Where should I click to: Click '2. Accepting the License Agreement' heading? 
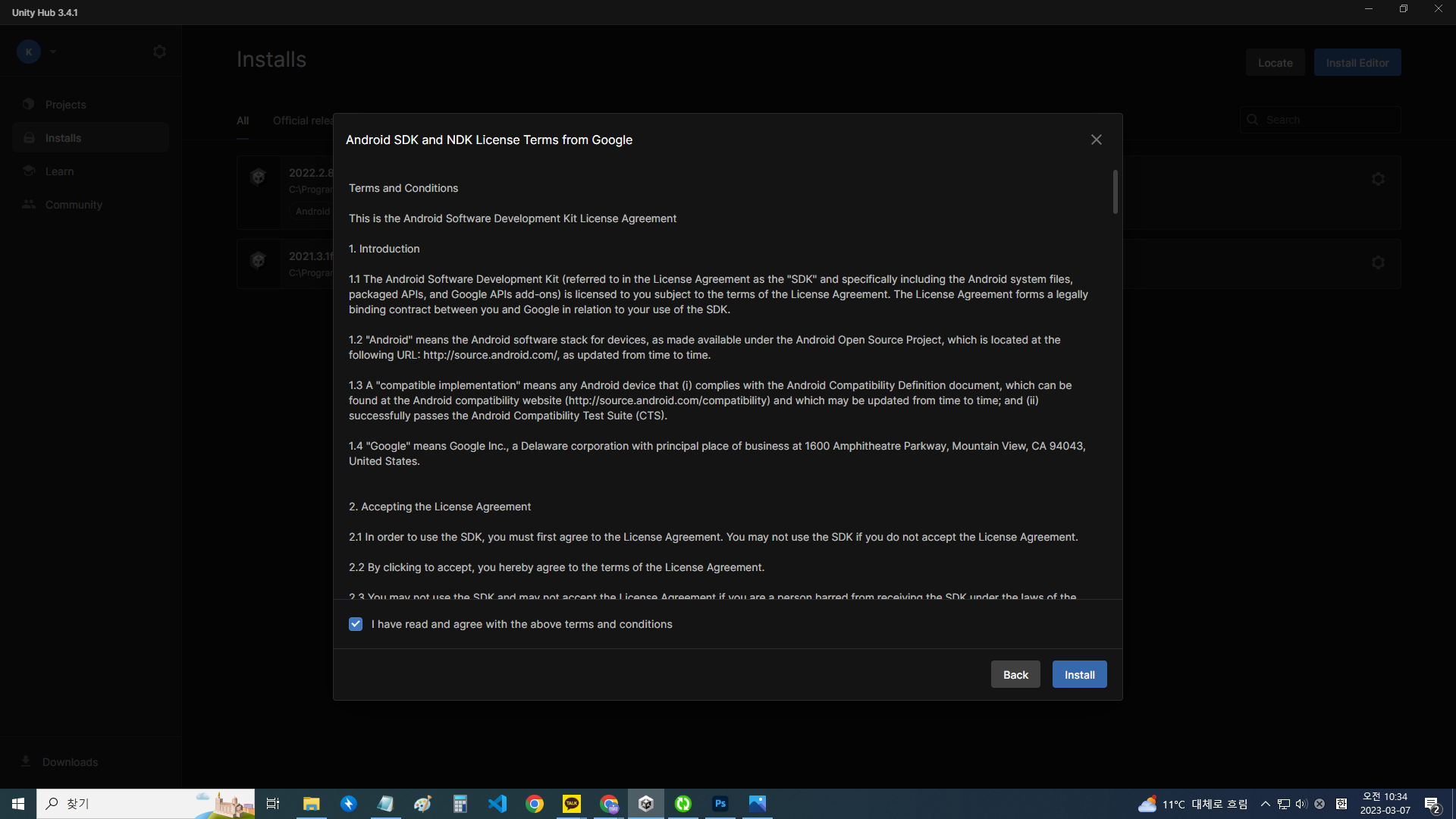tap(440, 507)
